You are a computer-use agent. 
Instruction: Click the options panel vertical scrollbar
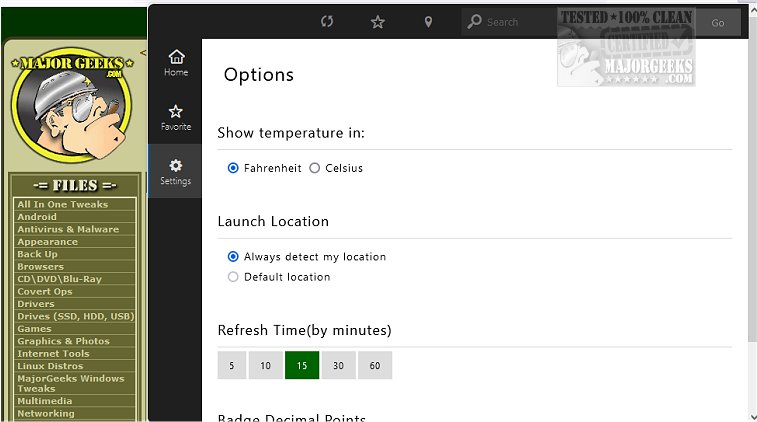pyautogui.click(x=752, y=200)
